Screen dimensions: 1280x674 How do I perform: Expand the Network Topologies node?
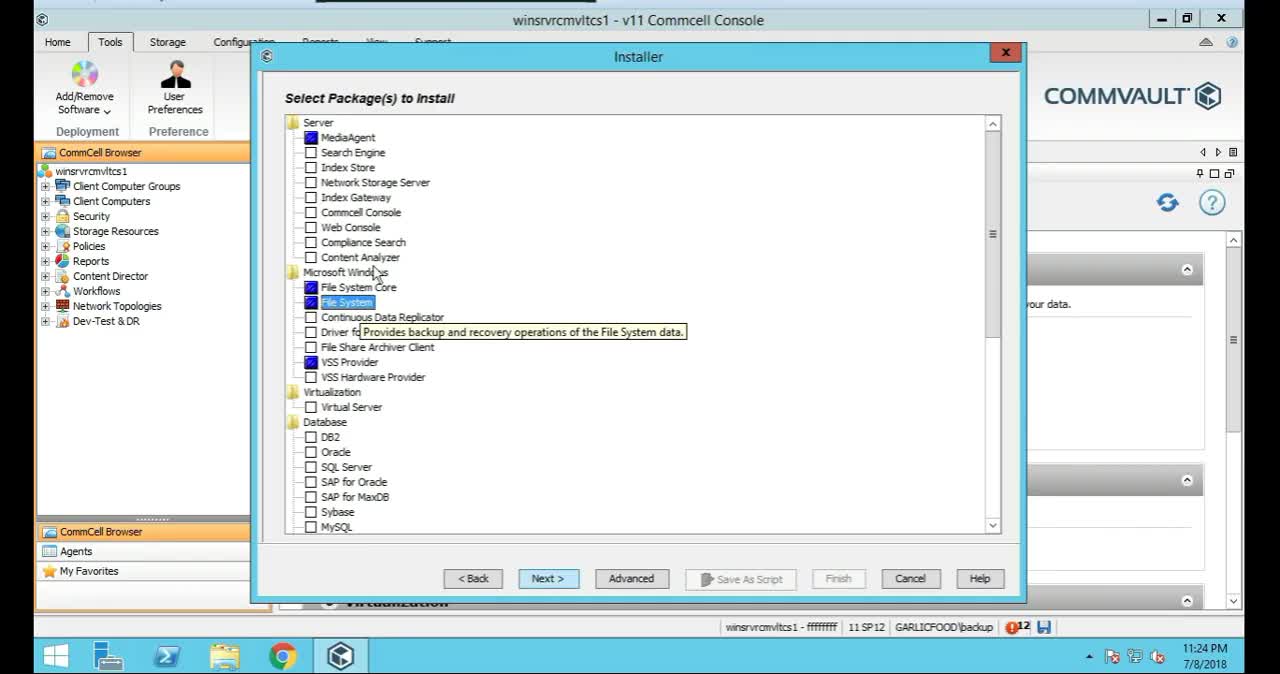click(x=45, y=306)
